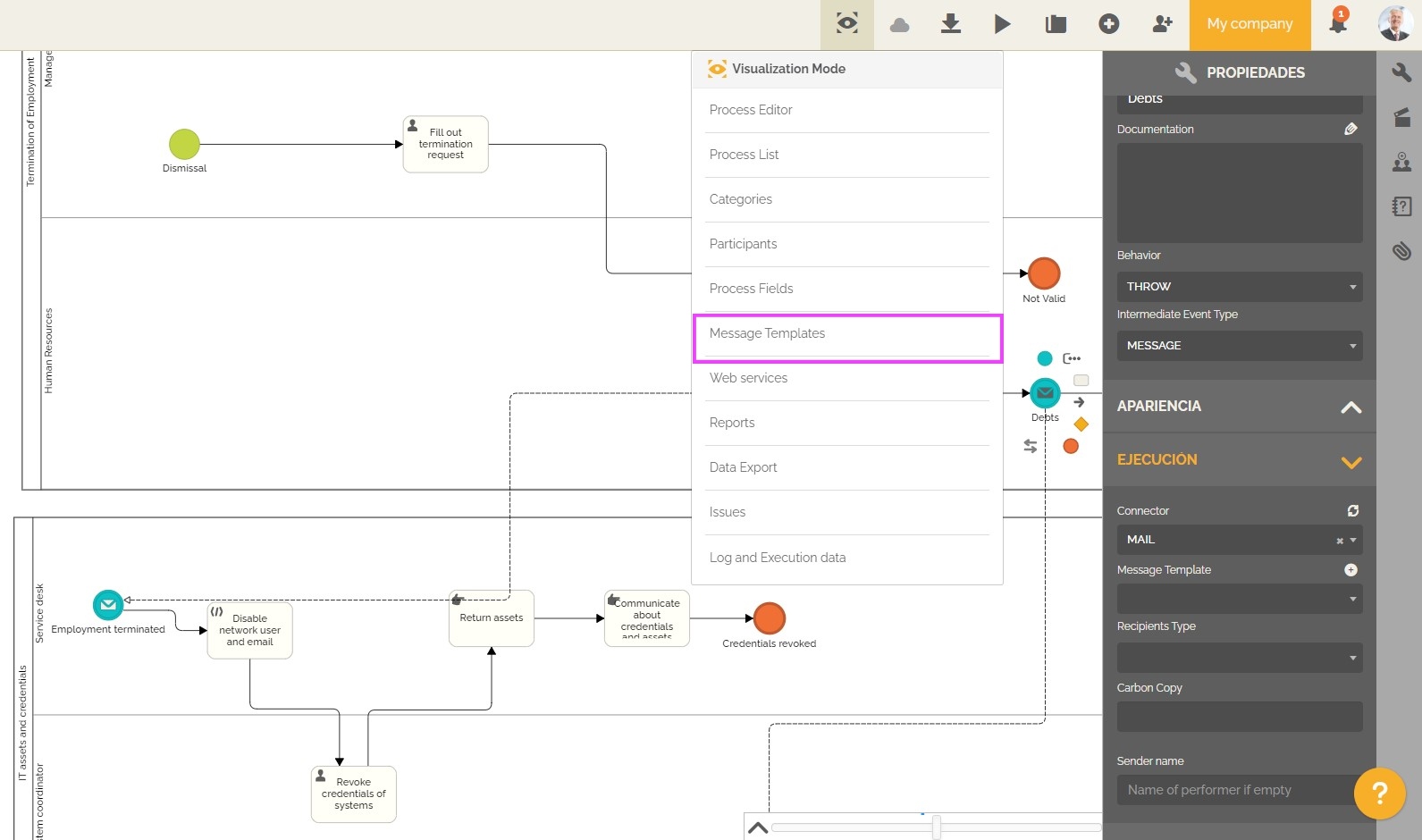Open Log and Execution data item
1422x840 pixels.
click(x=847, y=558)
